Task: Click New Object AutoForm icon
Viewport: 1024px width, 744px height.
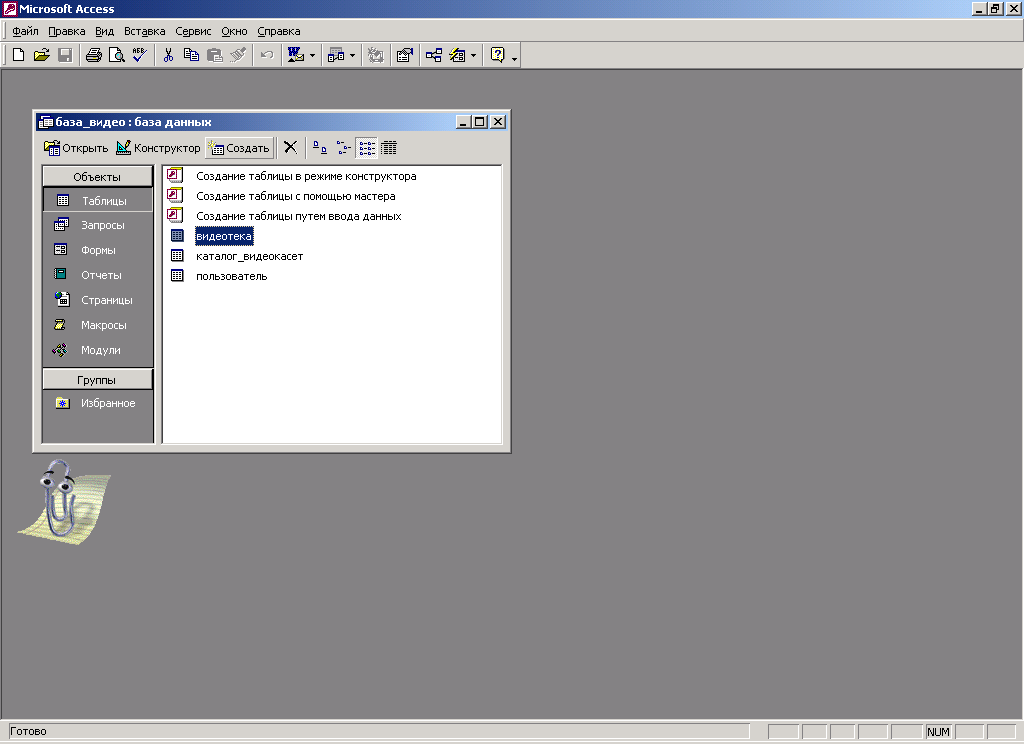Action: click(457, 55)
